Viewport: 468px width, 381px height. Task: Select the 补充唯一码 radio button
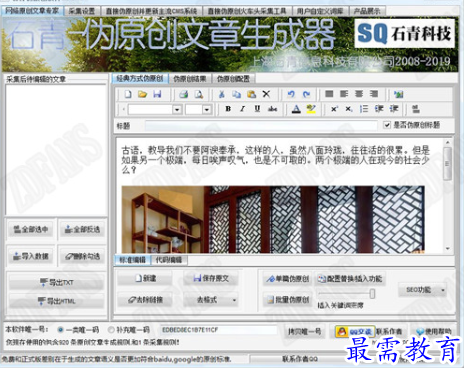pos(111,330)
